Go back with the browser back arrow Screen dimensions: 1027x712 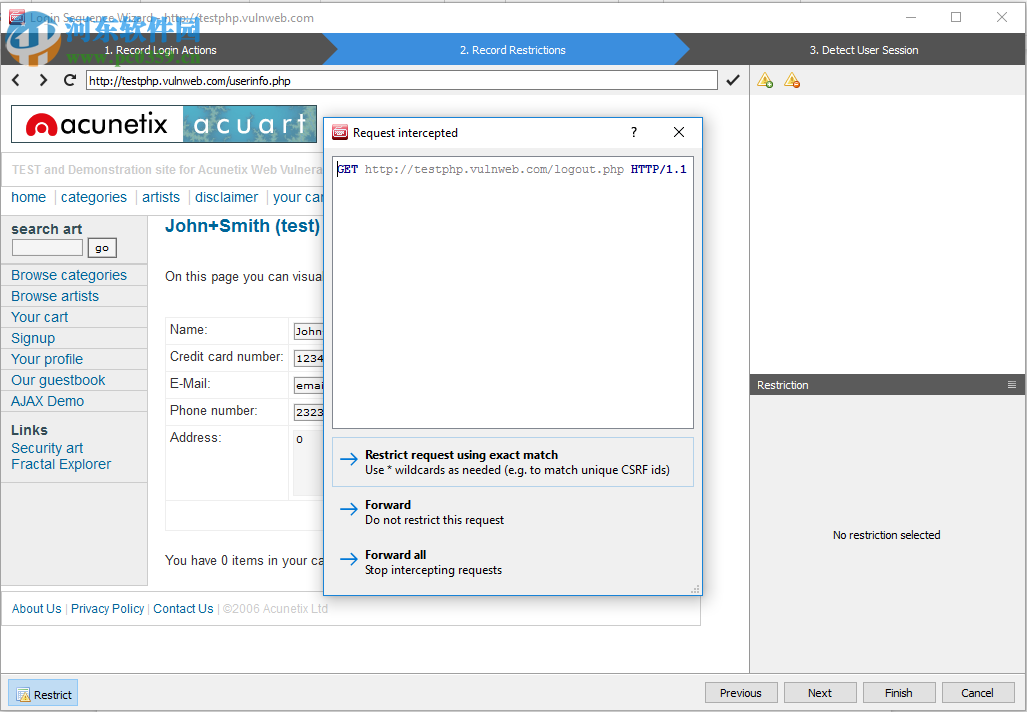[16, 80]
